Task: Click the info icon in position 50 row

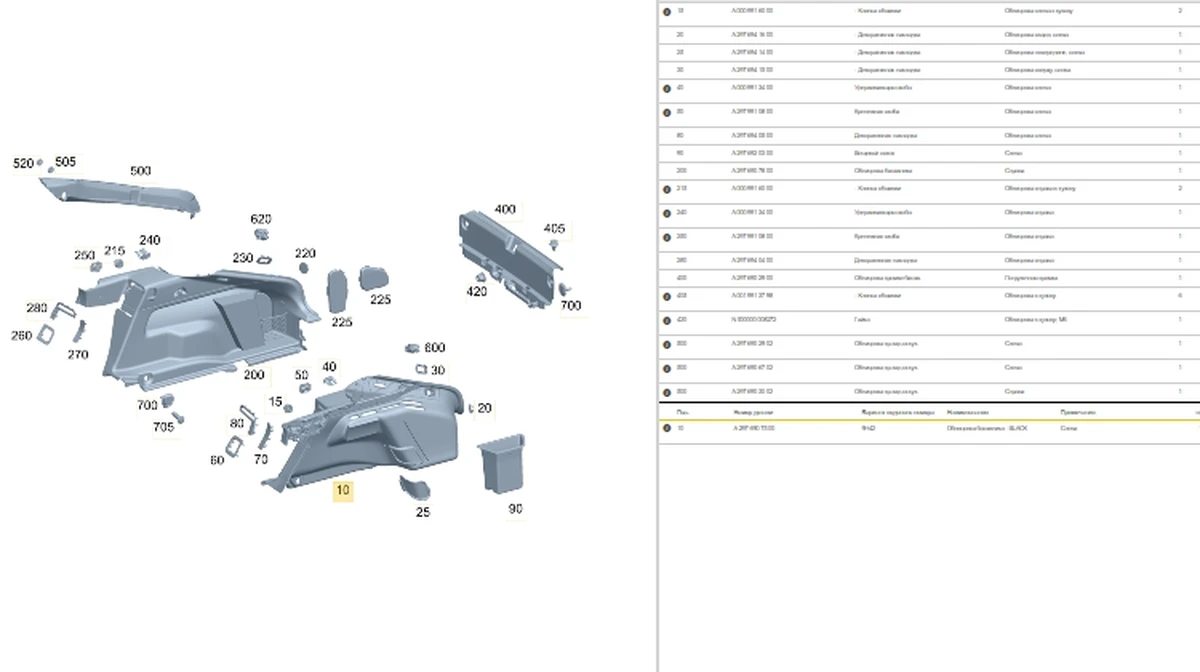Action: tap(667, 112)
